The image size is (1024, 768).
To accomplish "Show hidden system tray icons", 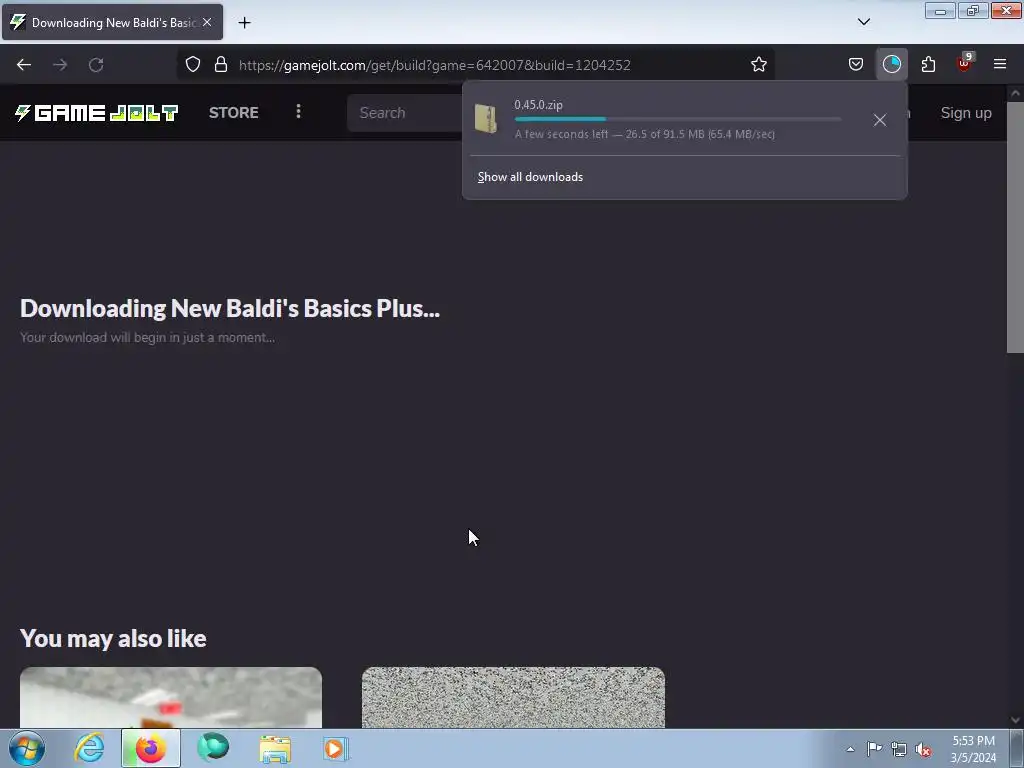I will [850, 749].
